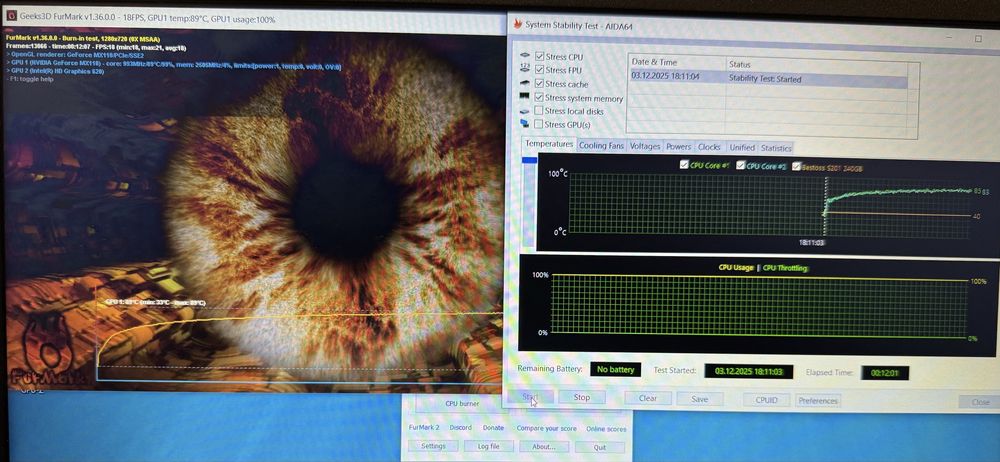The height and width of the screenshot is (462, 1000).
Task: Toggle the Bestoss S201 240GB graph checkbox
Action: (797, 167)
